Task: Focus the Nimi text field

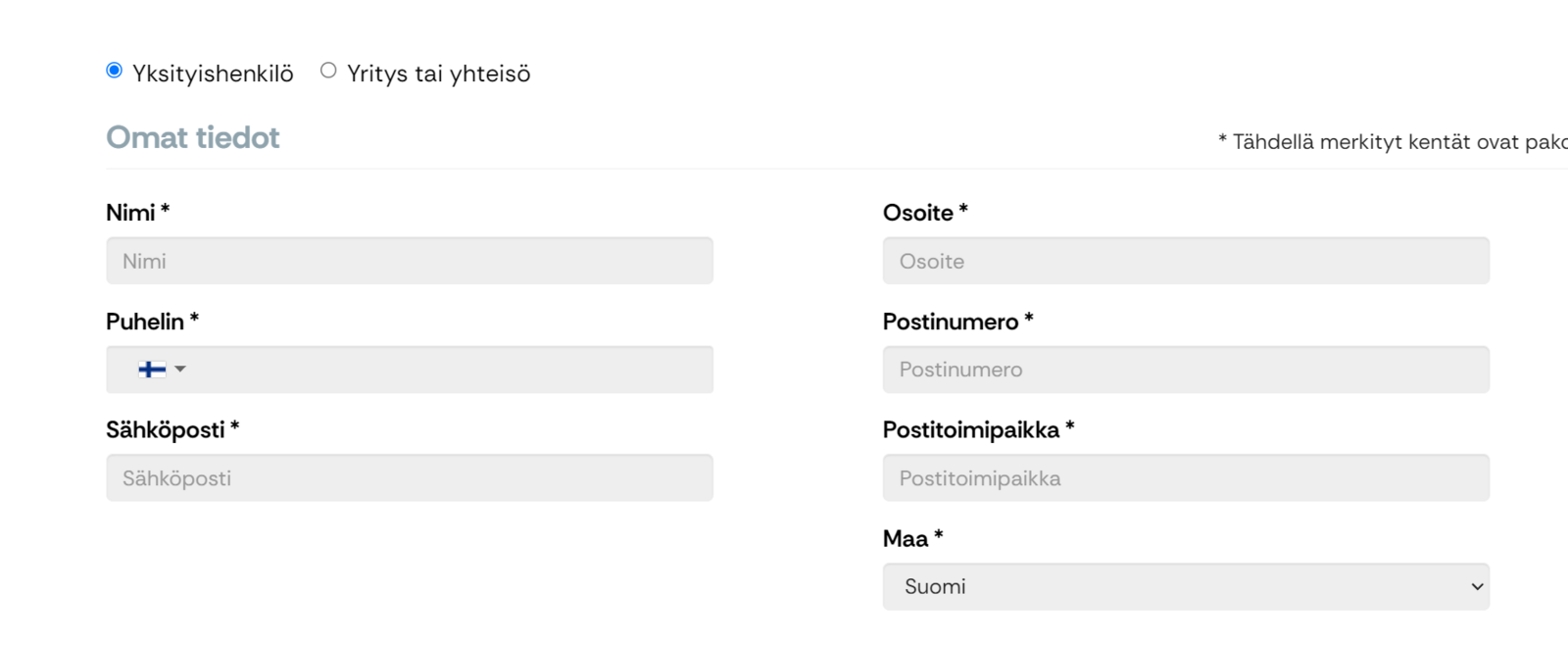Action: [x=410, y=261]
